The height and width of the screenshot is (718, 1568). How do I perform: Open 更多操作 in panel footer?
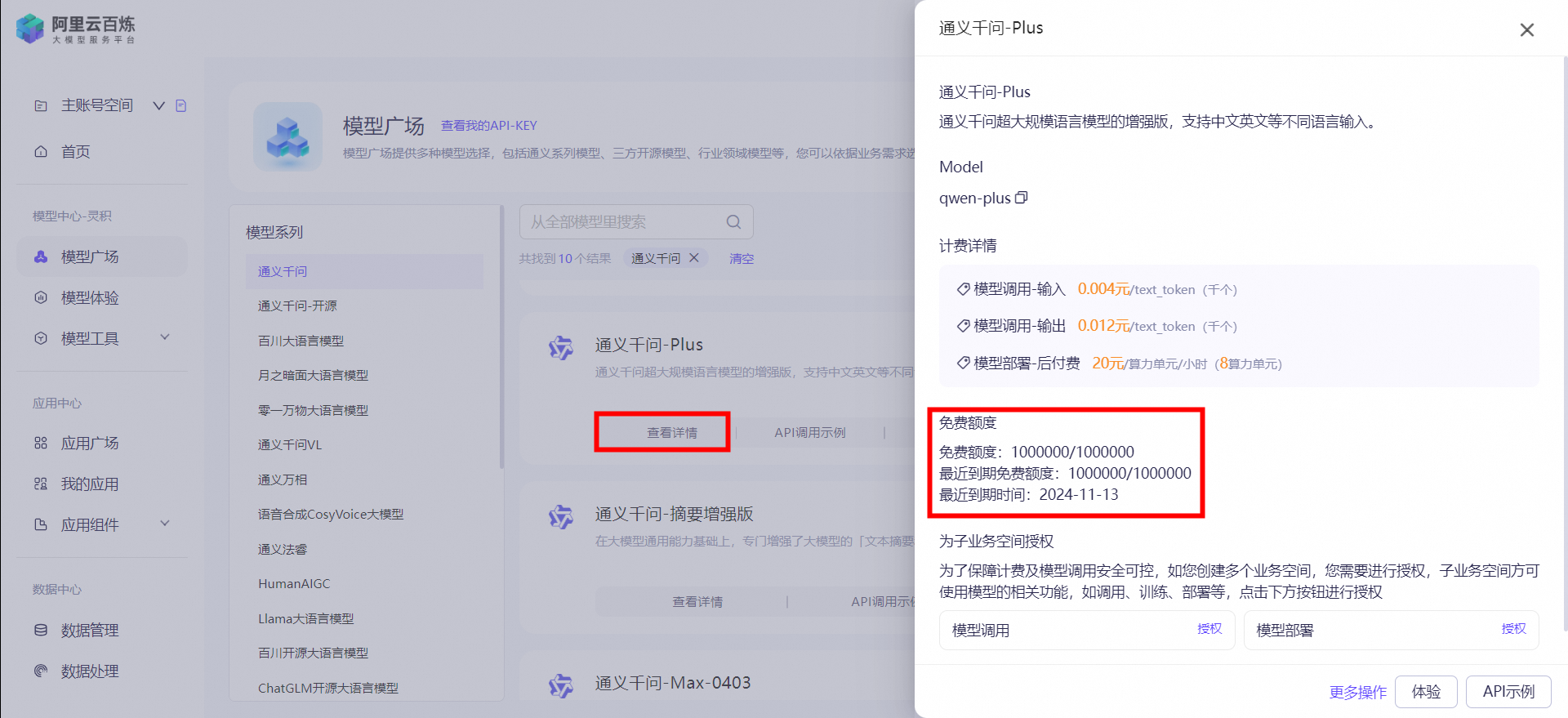click(1357, 692)
